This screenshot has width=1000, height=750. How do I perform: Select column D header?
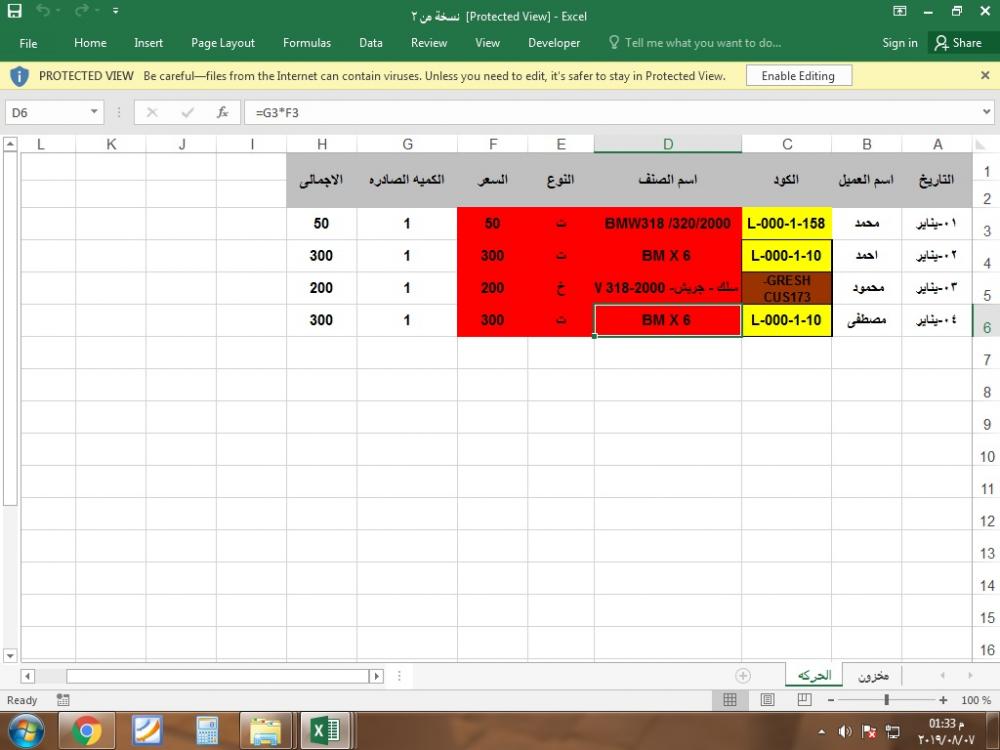point(668,144)
